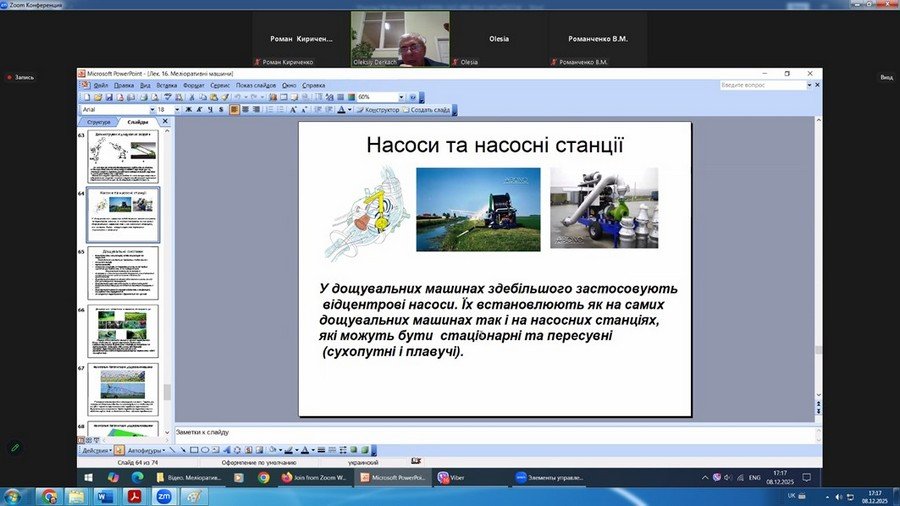Screen dimensions: 900x506
Task: Select the center text alignment icon
Action: (245, 110)
